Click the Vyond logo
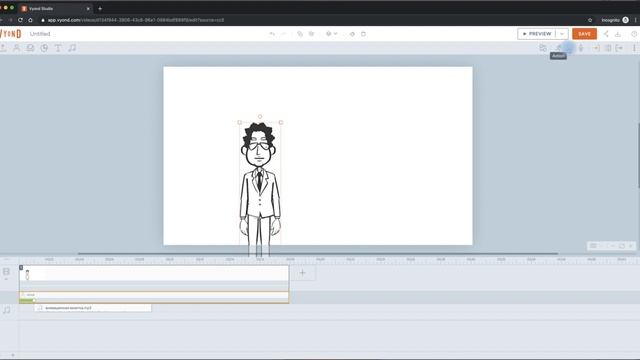The height and width of the screenshot is (360, 640). coord(11,34)
